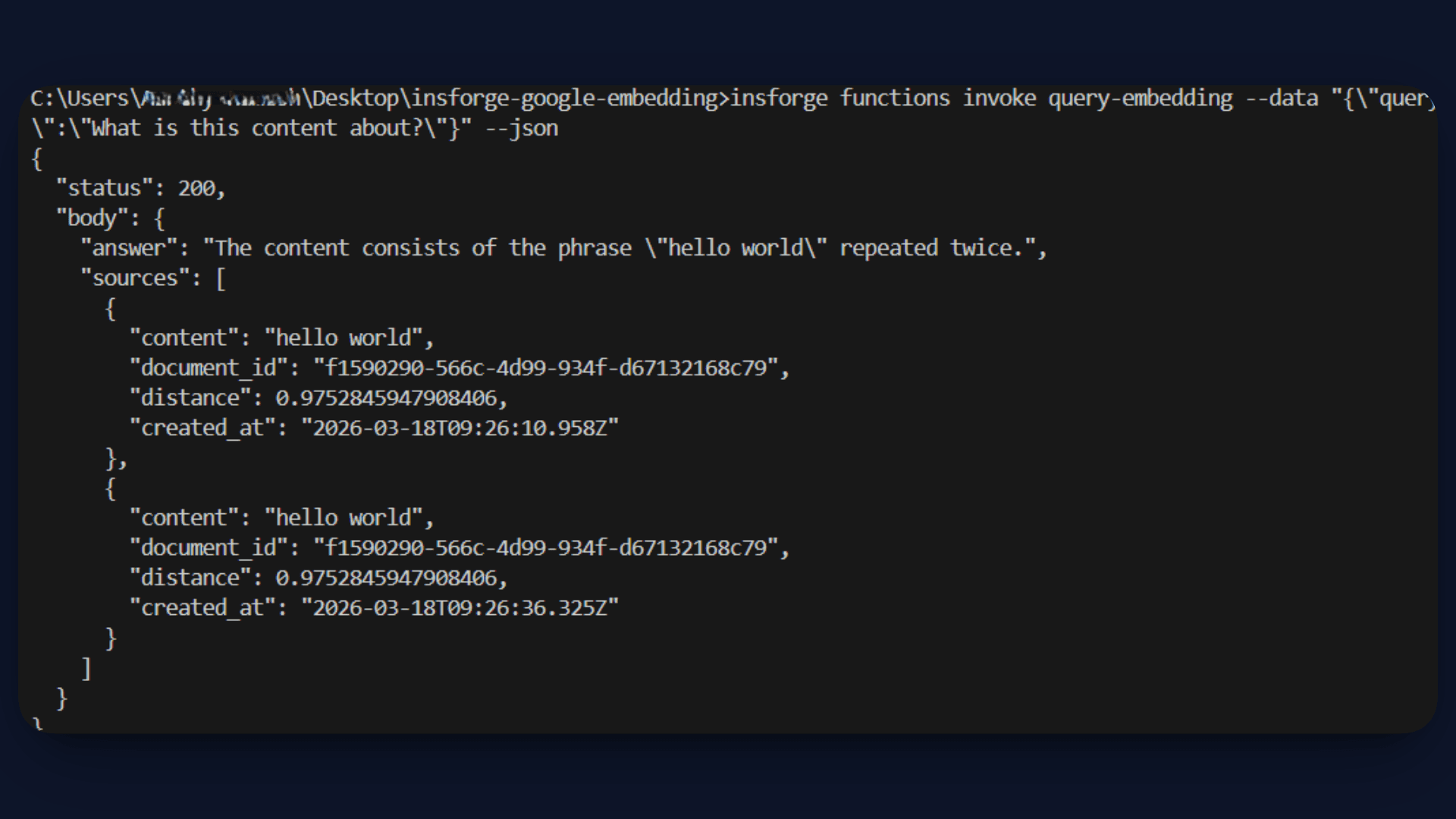
Task: Click the "answer" key in the response
Action: pyautogui.click(x=129, y=248)
